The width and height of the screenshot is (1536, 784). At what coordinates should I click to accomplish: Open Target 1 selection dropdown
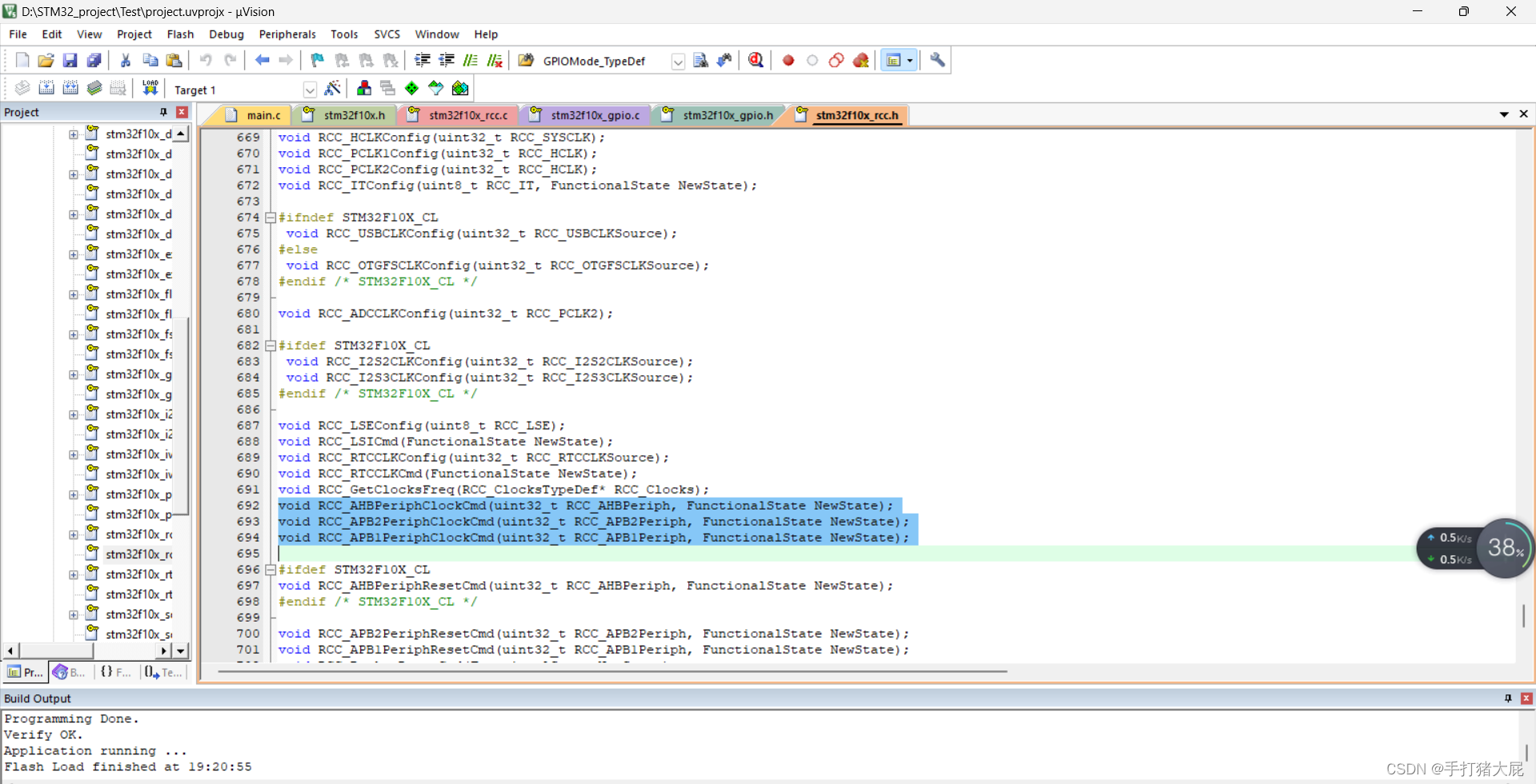click(x=310, y=90)
